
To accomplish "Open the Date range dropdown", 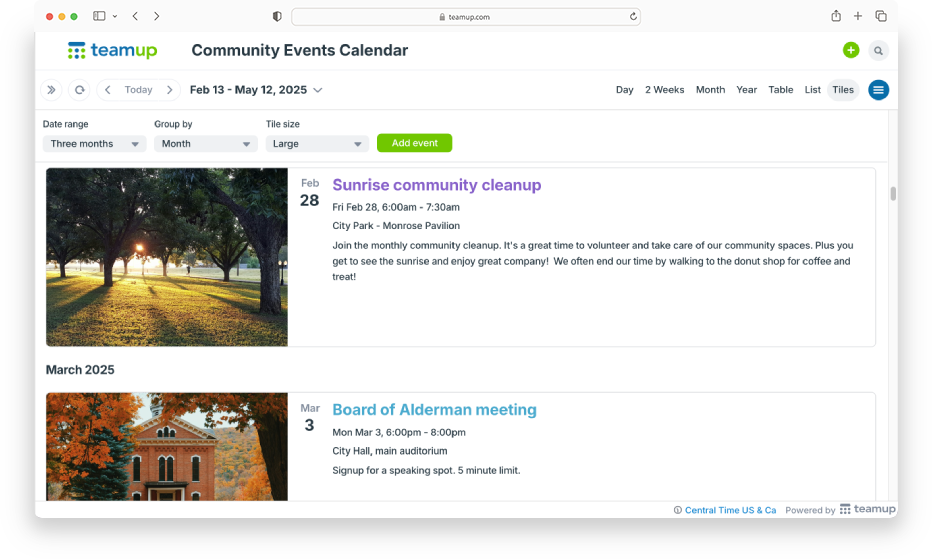I will [94, 144].
